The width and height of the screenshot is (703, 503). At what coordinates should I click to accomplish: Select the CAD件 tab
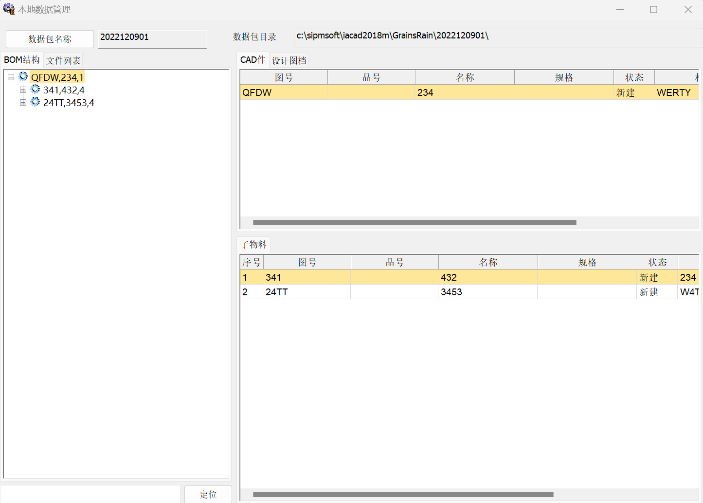click(x=253, y=61)
